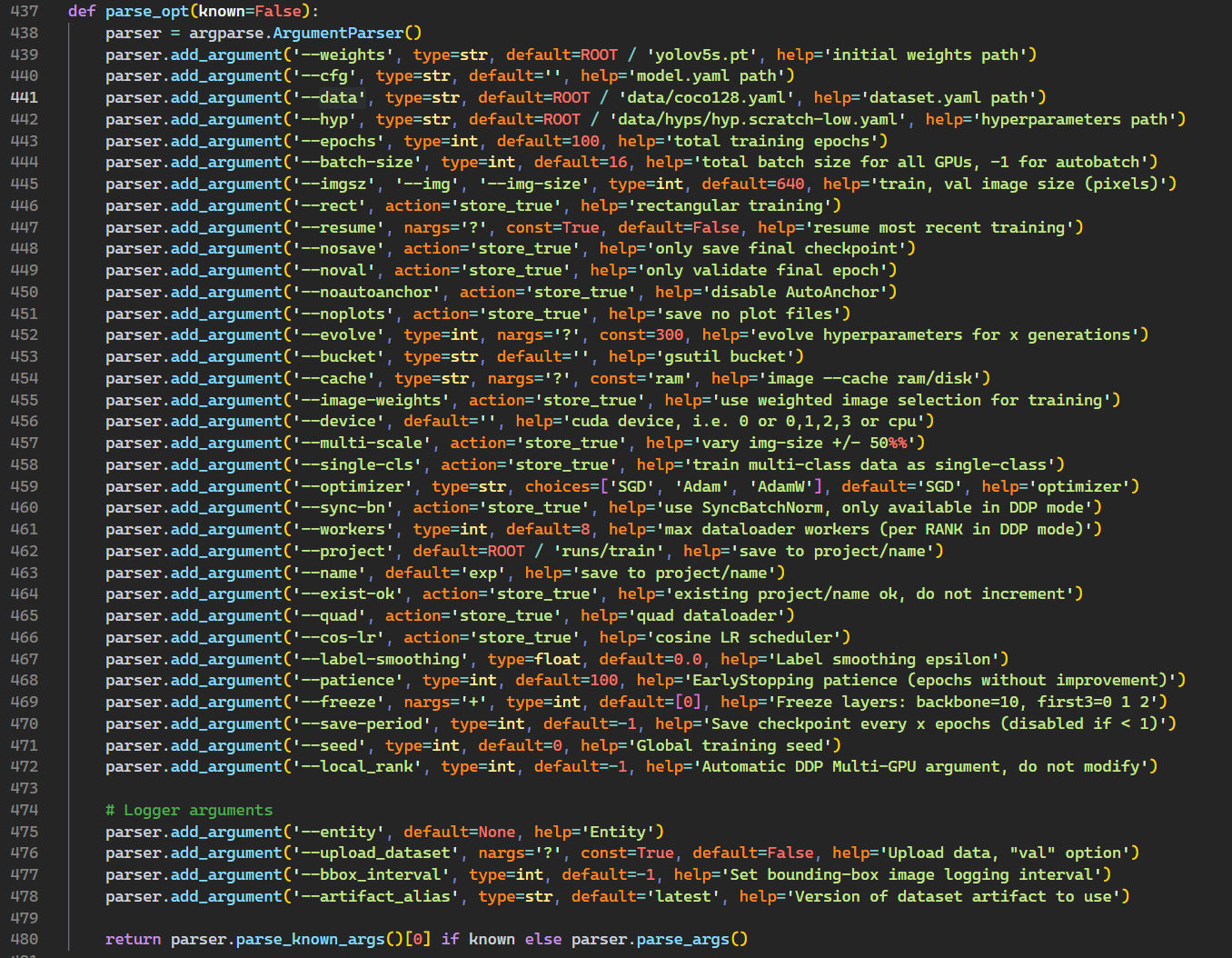This screenshot has width=1232, height=958.
Task: Select the '--weights' argument string
Action: point(343,55)
